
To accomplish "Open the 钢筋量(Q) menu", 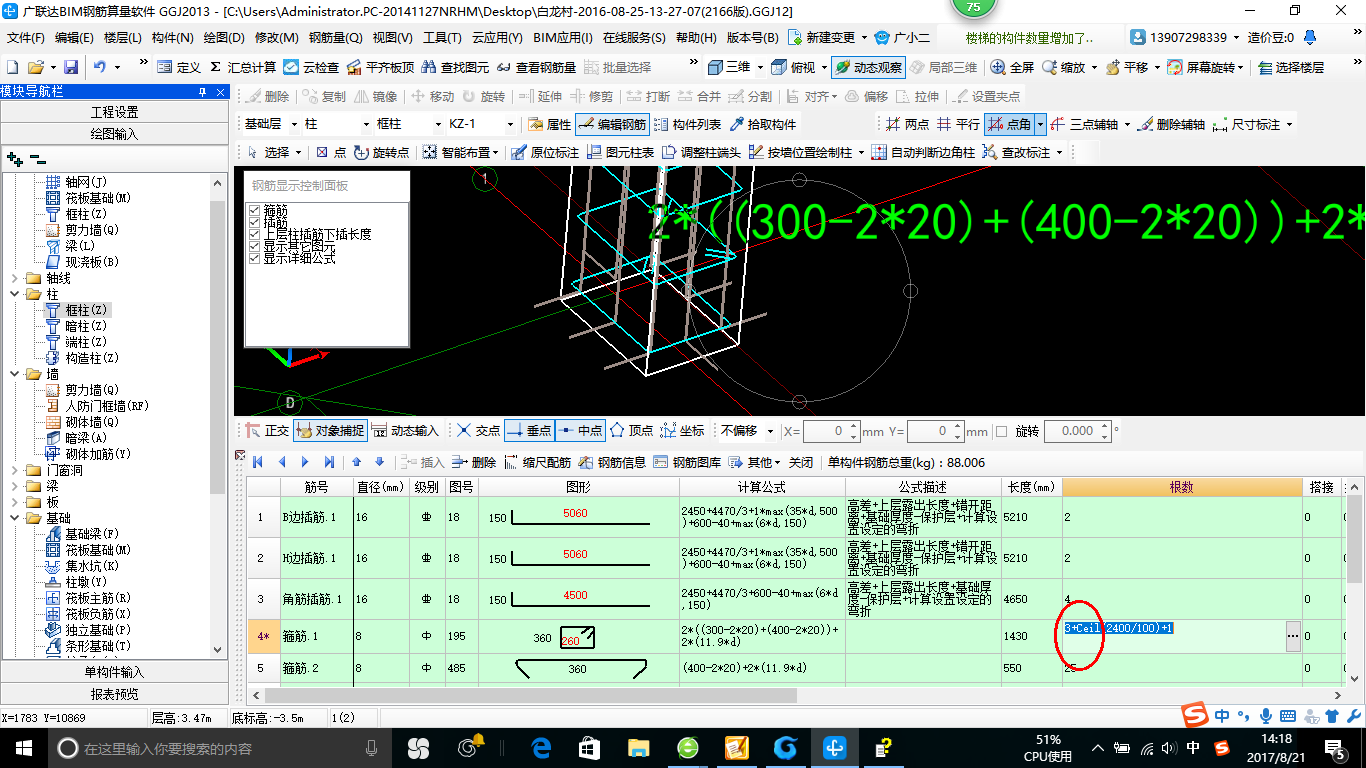I will click(x=335, y=38).
